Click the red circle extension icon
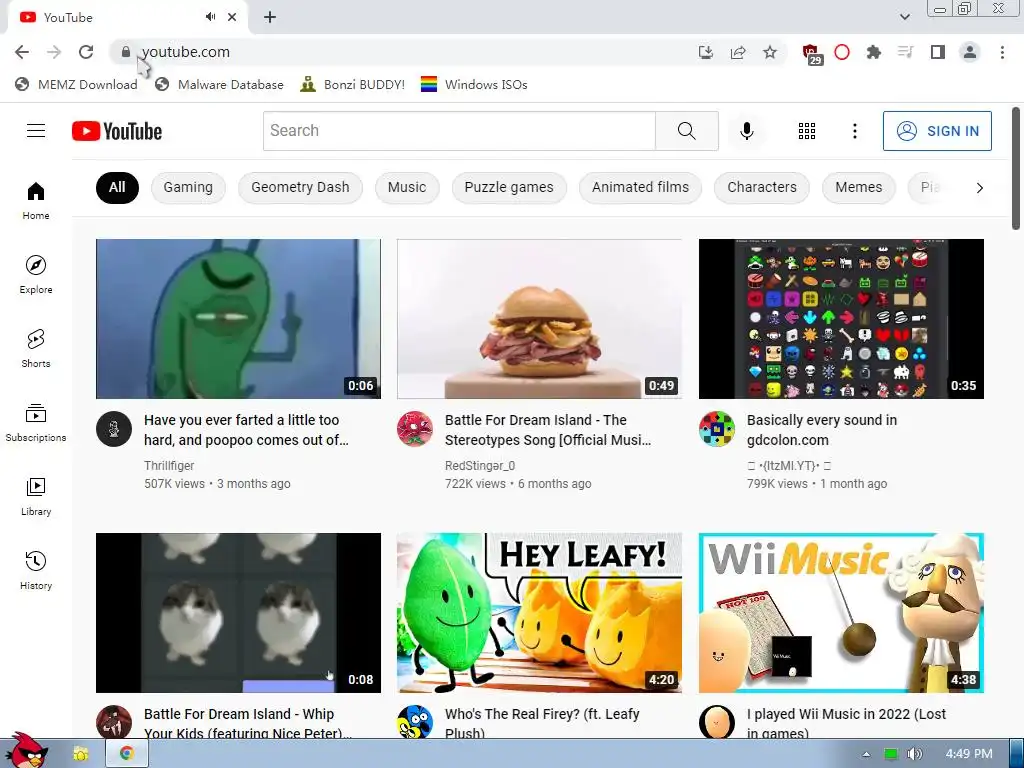1024x768 pixels. (842, 52)
